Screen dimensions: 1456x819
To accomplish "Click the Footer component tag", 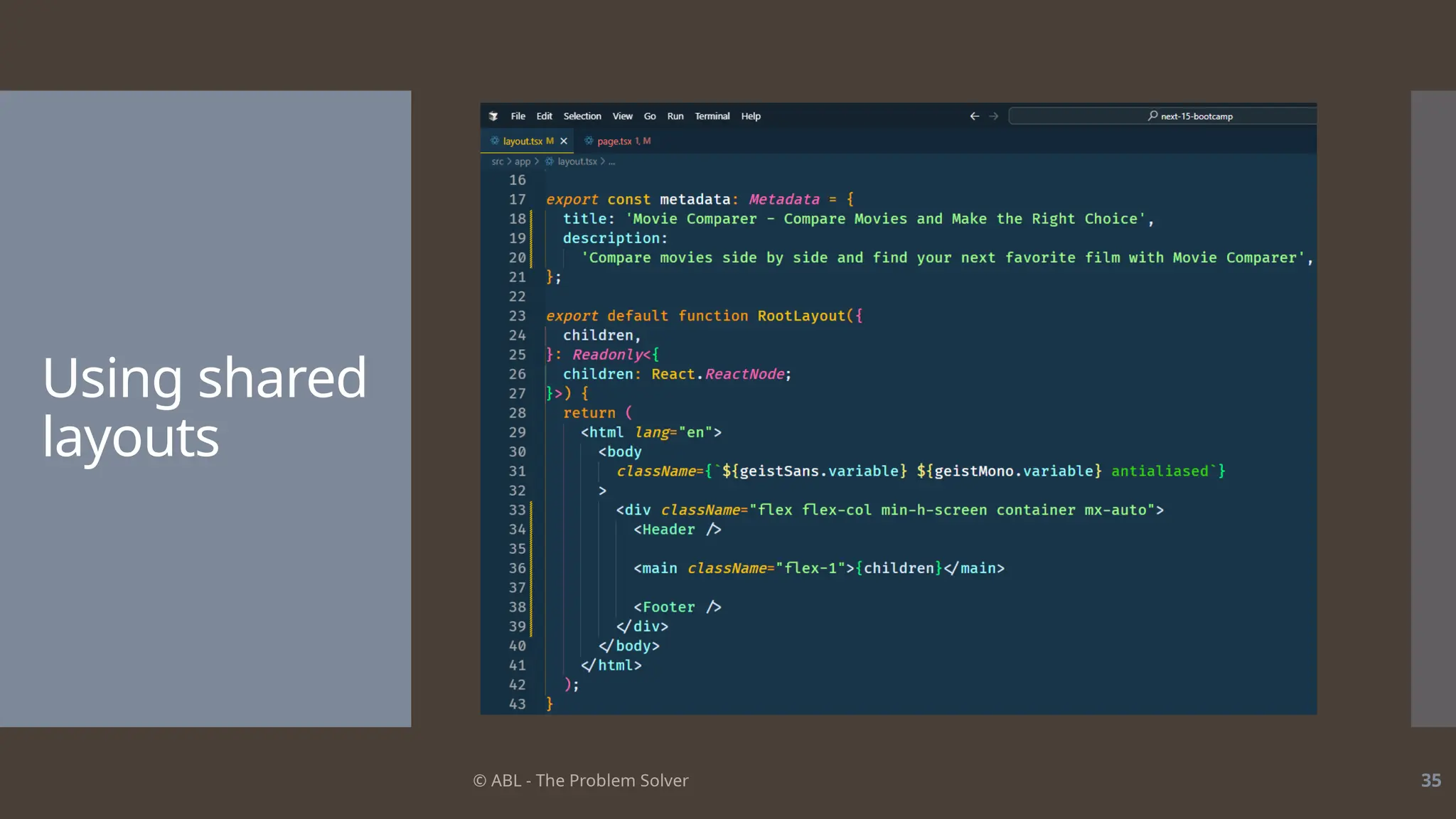I will pos(677,607).
